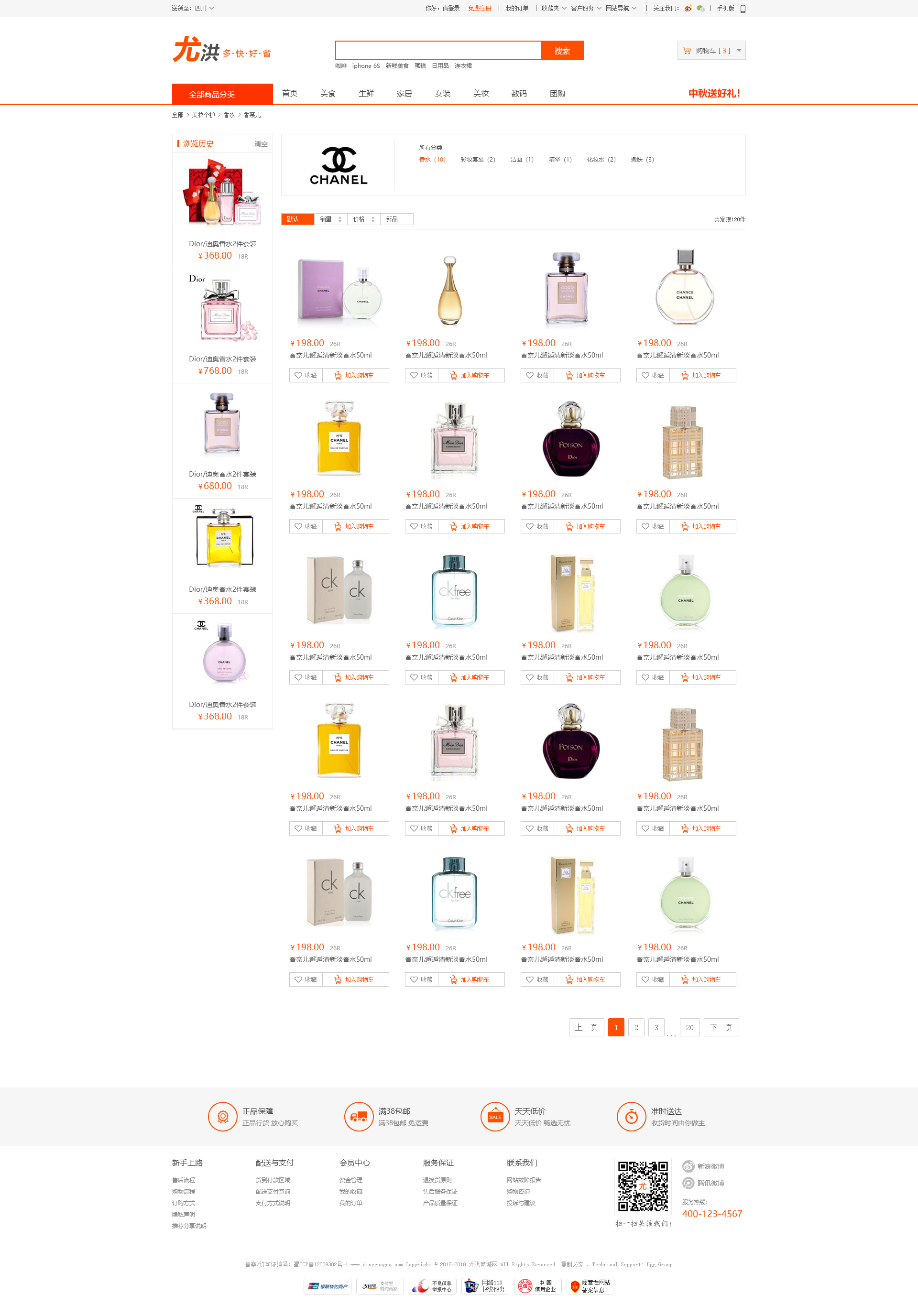Click the 正品保障 badge icon
Image resolution: width=918 pixels, height=1316 pixels.
[x=222, y=1116]
